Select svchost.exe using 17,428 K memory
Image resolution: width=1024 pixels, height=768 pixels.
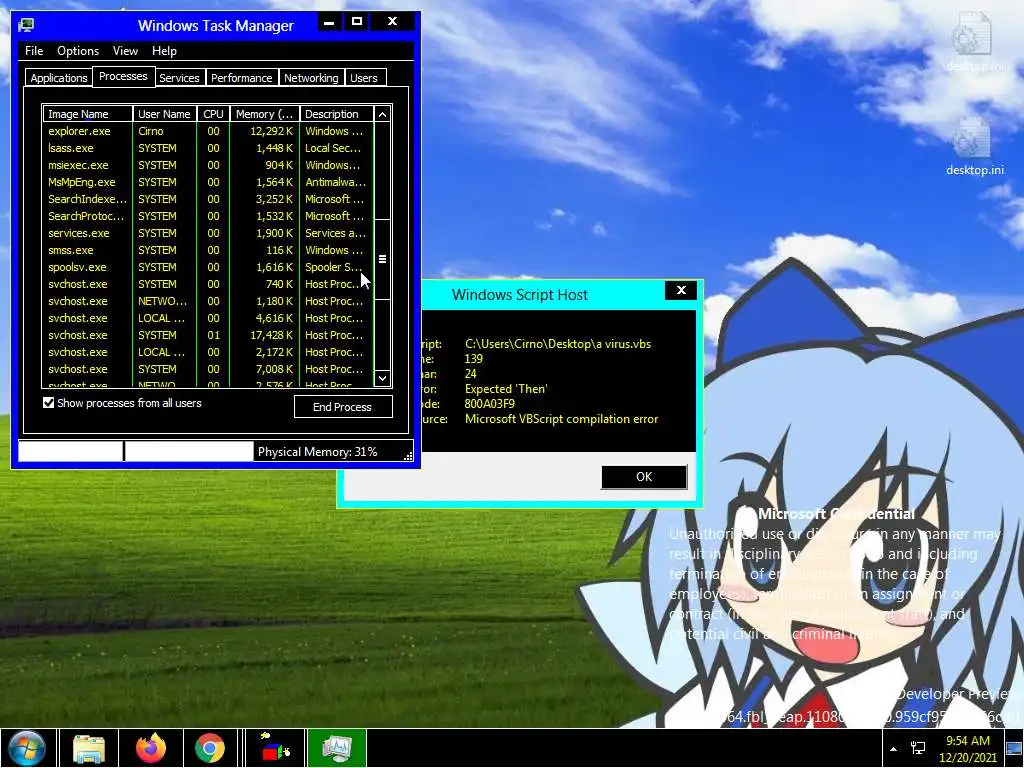[x=208, y=335]
